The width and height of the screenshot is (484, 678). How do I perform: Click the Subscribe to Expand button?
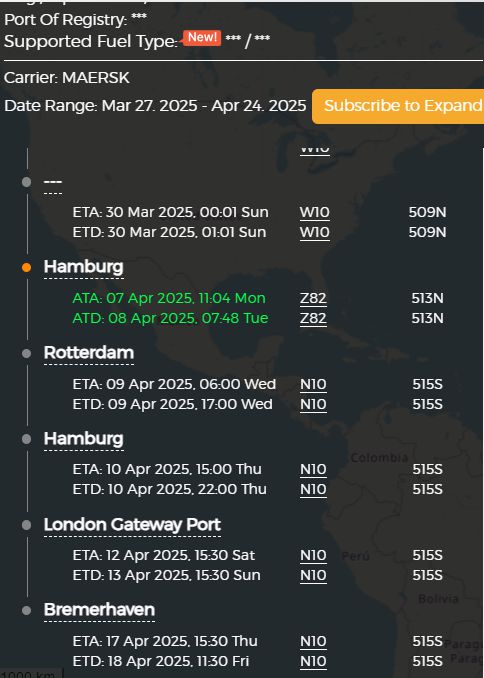(398, 106)
